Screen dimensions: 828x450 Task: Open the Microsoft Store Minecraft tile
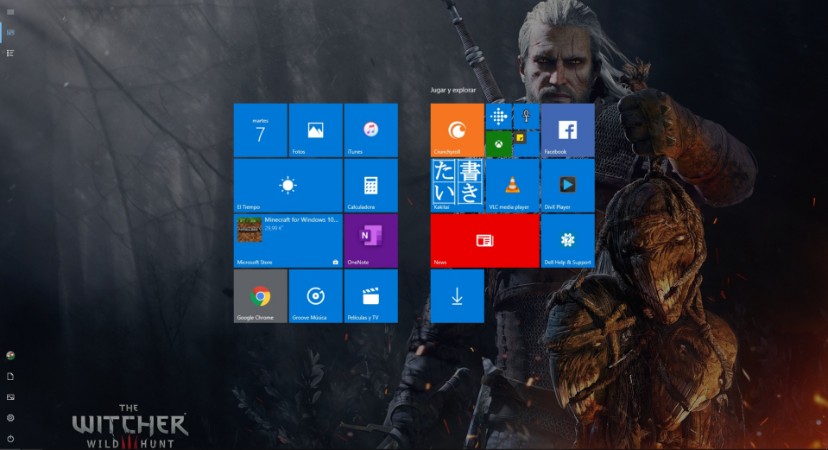tap(288, 241)
